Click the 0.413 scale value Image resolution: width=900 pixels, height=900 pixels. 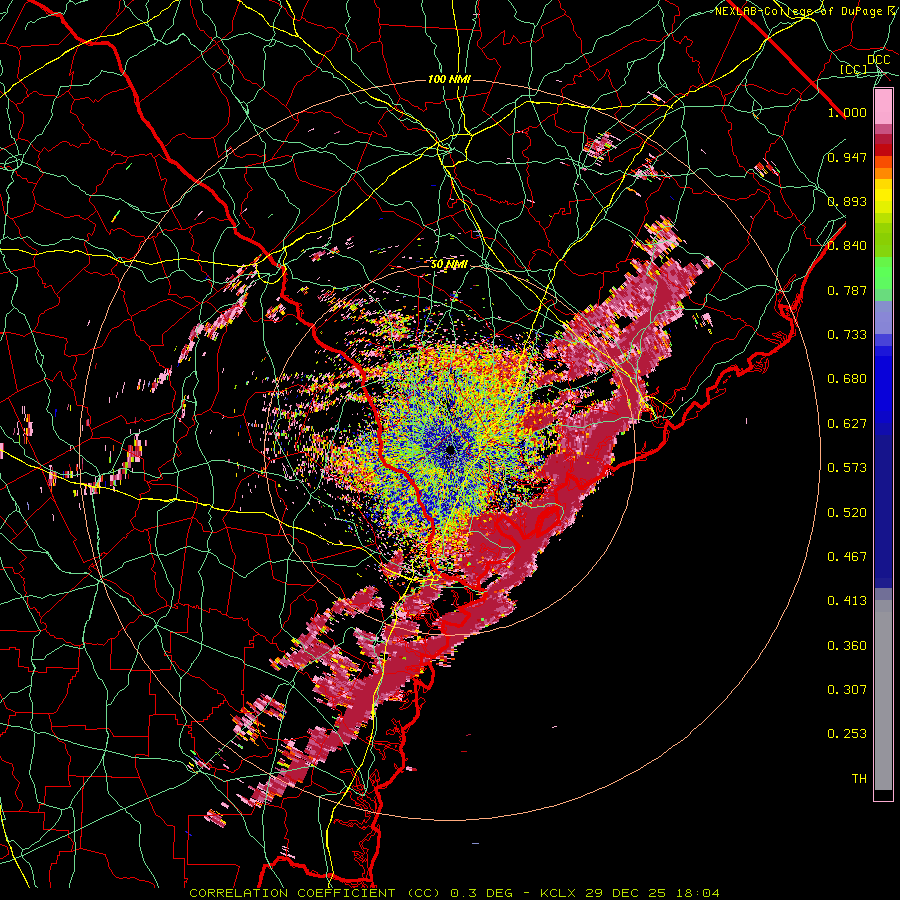click(x=847, y=601)
